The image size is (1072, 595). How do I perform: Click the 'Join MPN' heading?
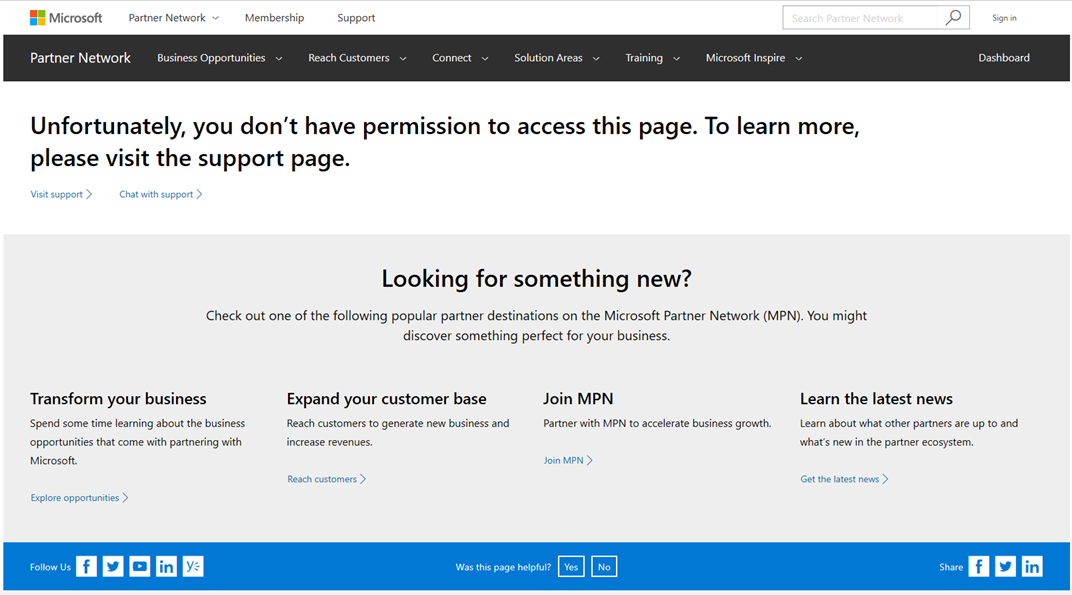(x=578, y=399)
